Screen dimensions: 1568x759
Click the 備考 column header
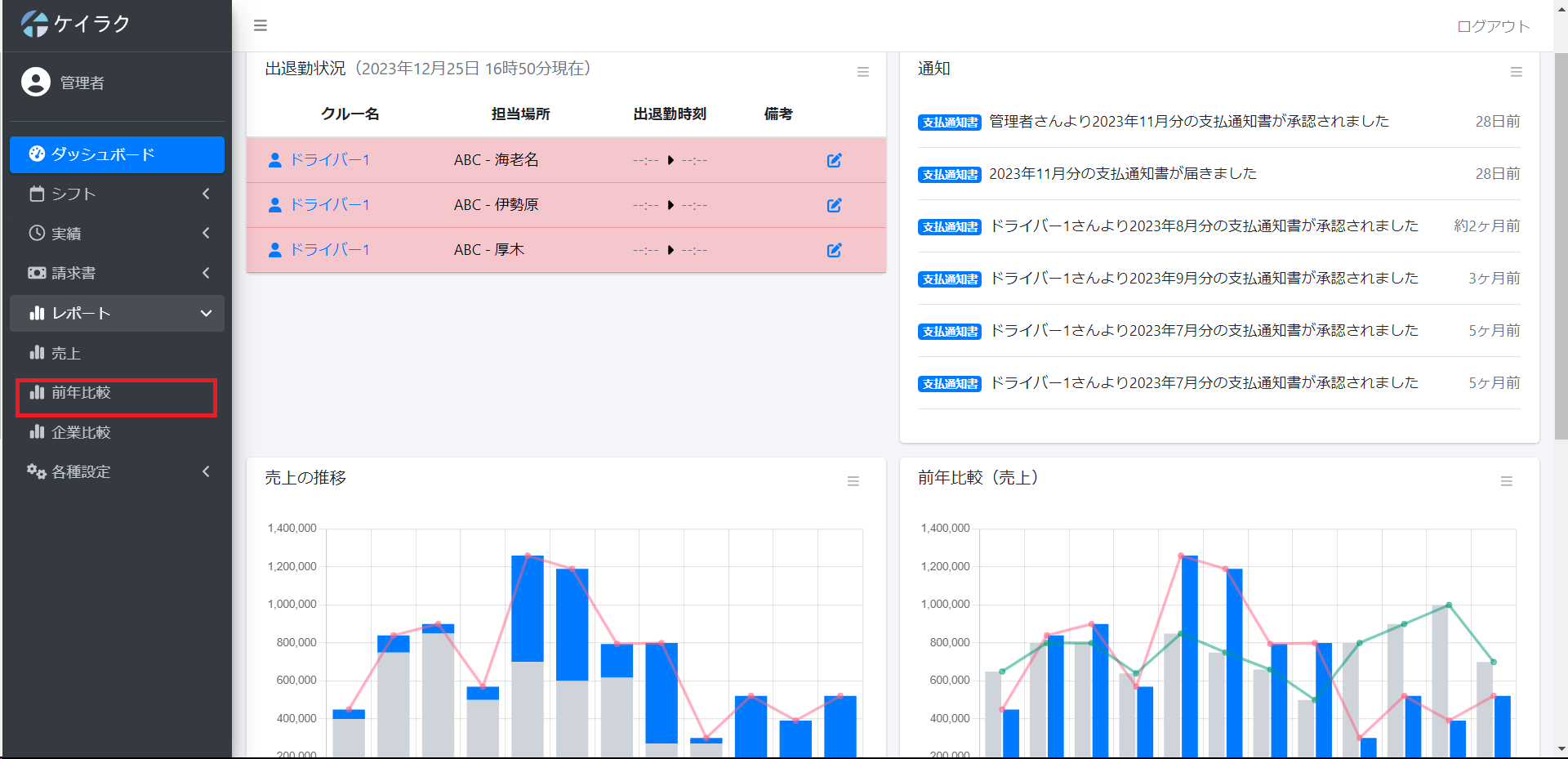pyautogui.click(x=778, y=114)
